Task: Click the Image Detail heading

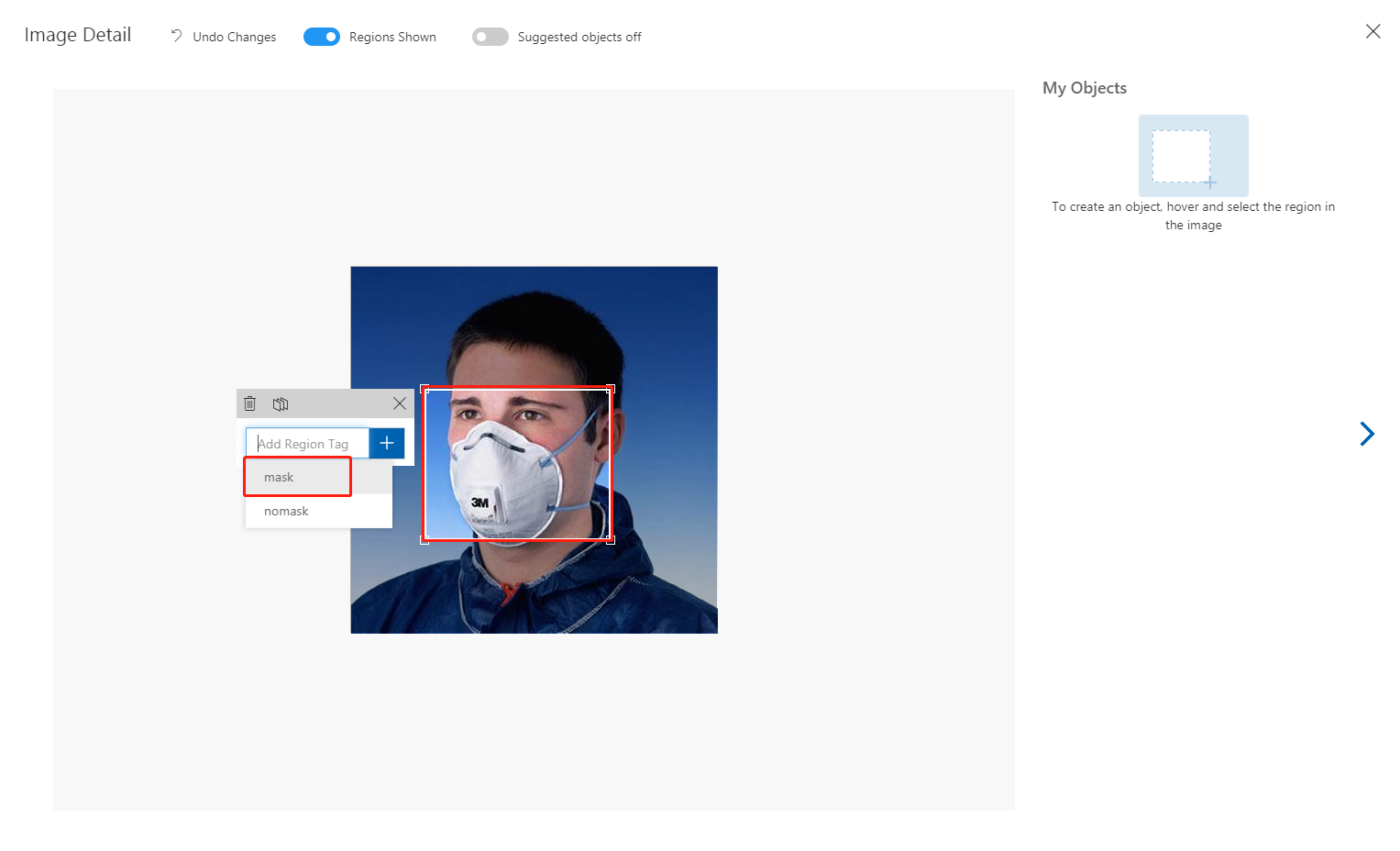Action: pyautogui.click(x=78, y=35)
